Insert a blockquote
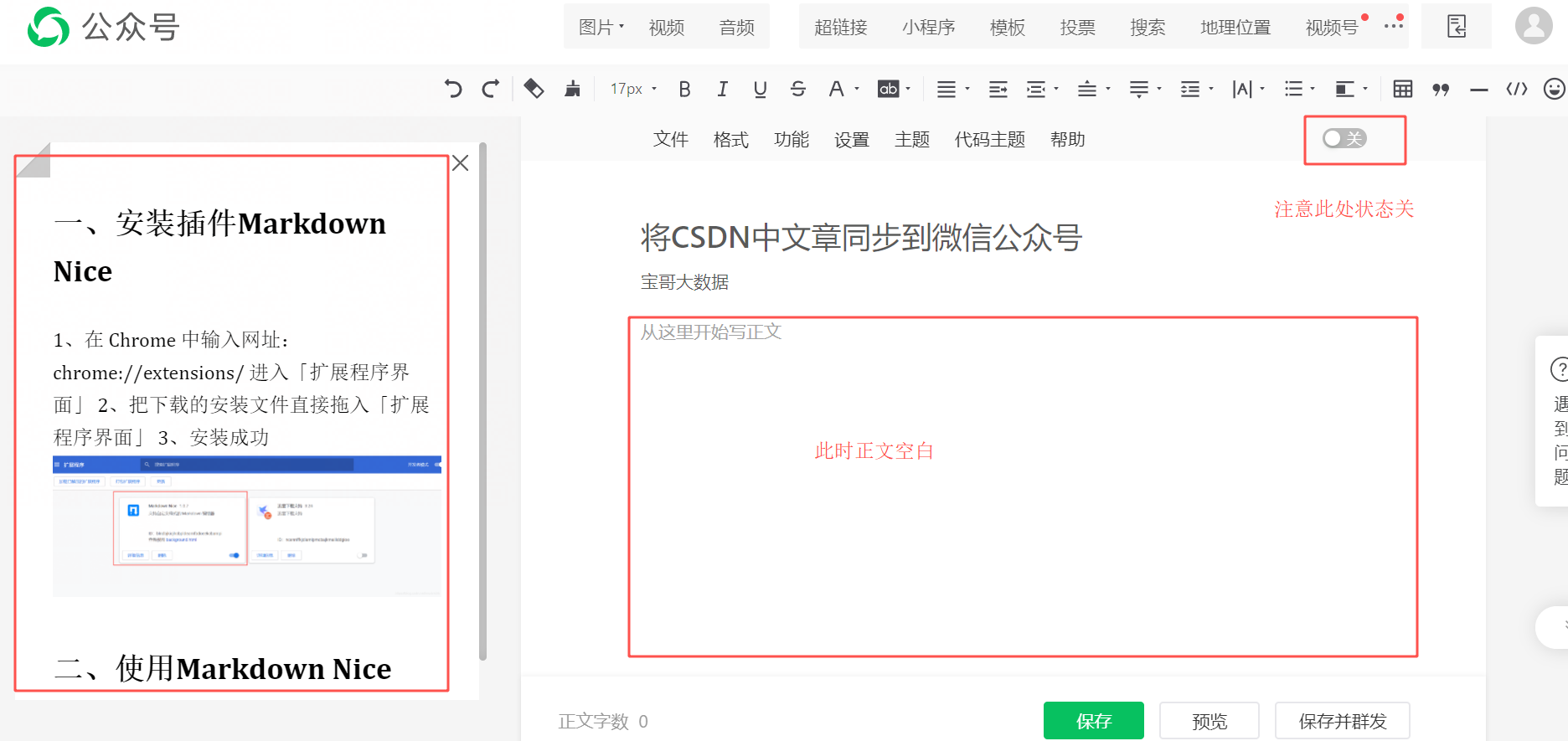 [x=1441, y=89]
